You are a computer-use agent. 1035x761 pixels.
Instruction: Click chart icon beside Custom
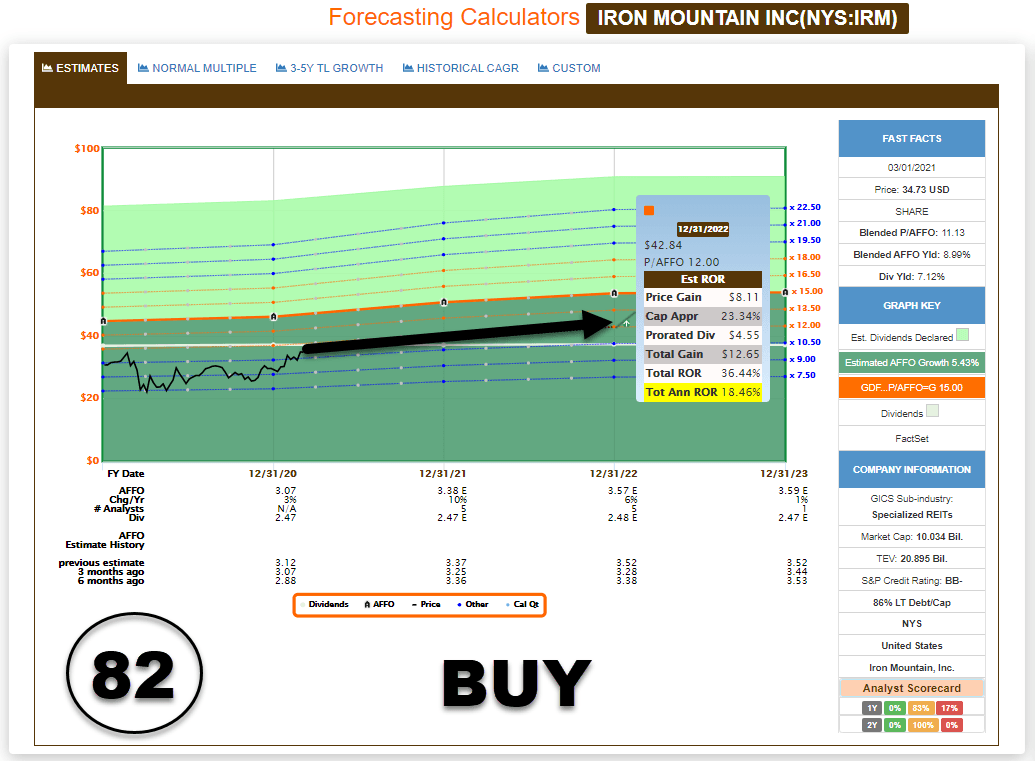(x=543, y=68)
